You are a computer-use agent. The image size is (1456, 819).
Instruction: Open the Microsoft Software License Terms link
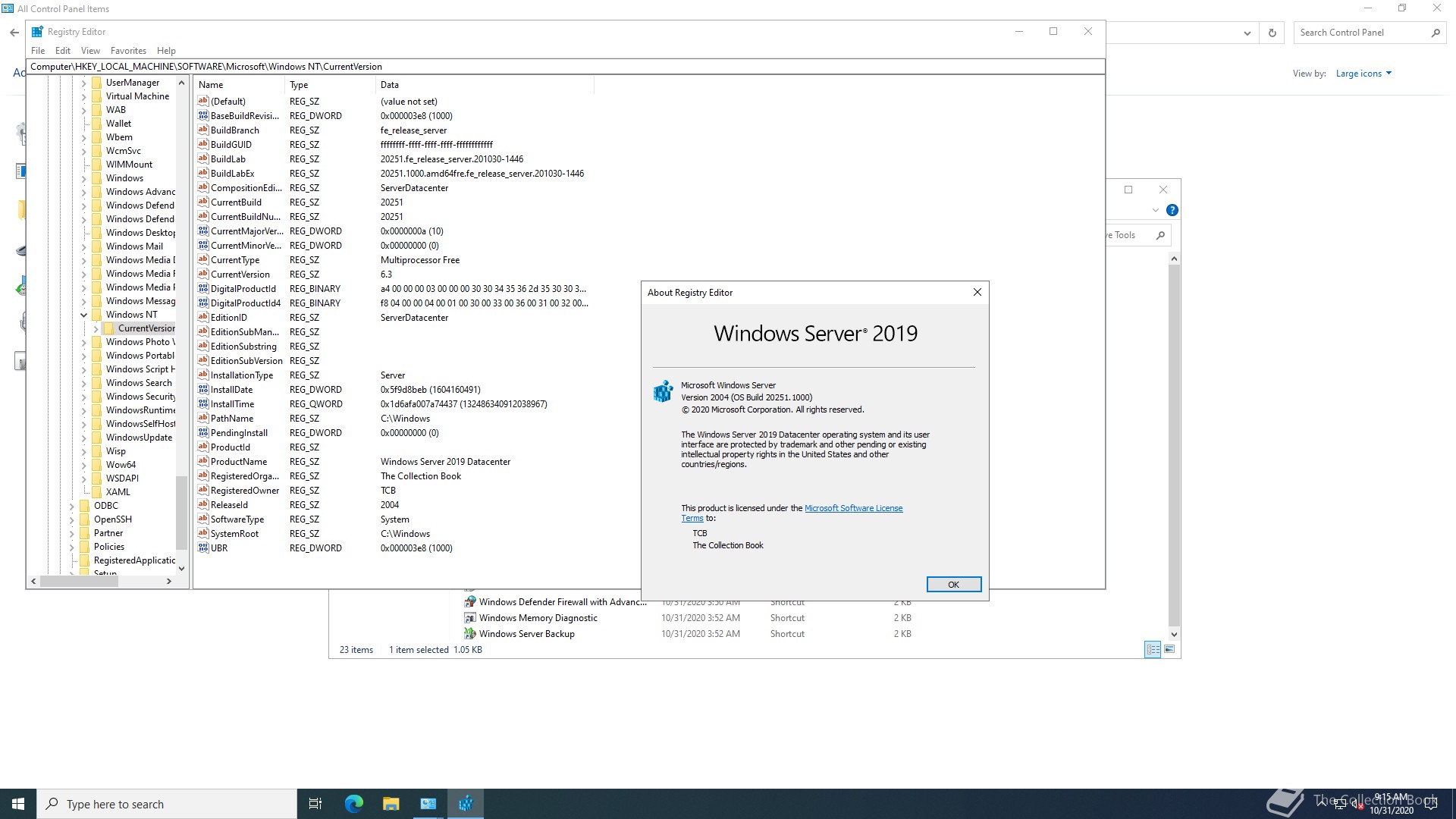pos(853,508)
